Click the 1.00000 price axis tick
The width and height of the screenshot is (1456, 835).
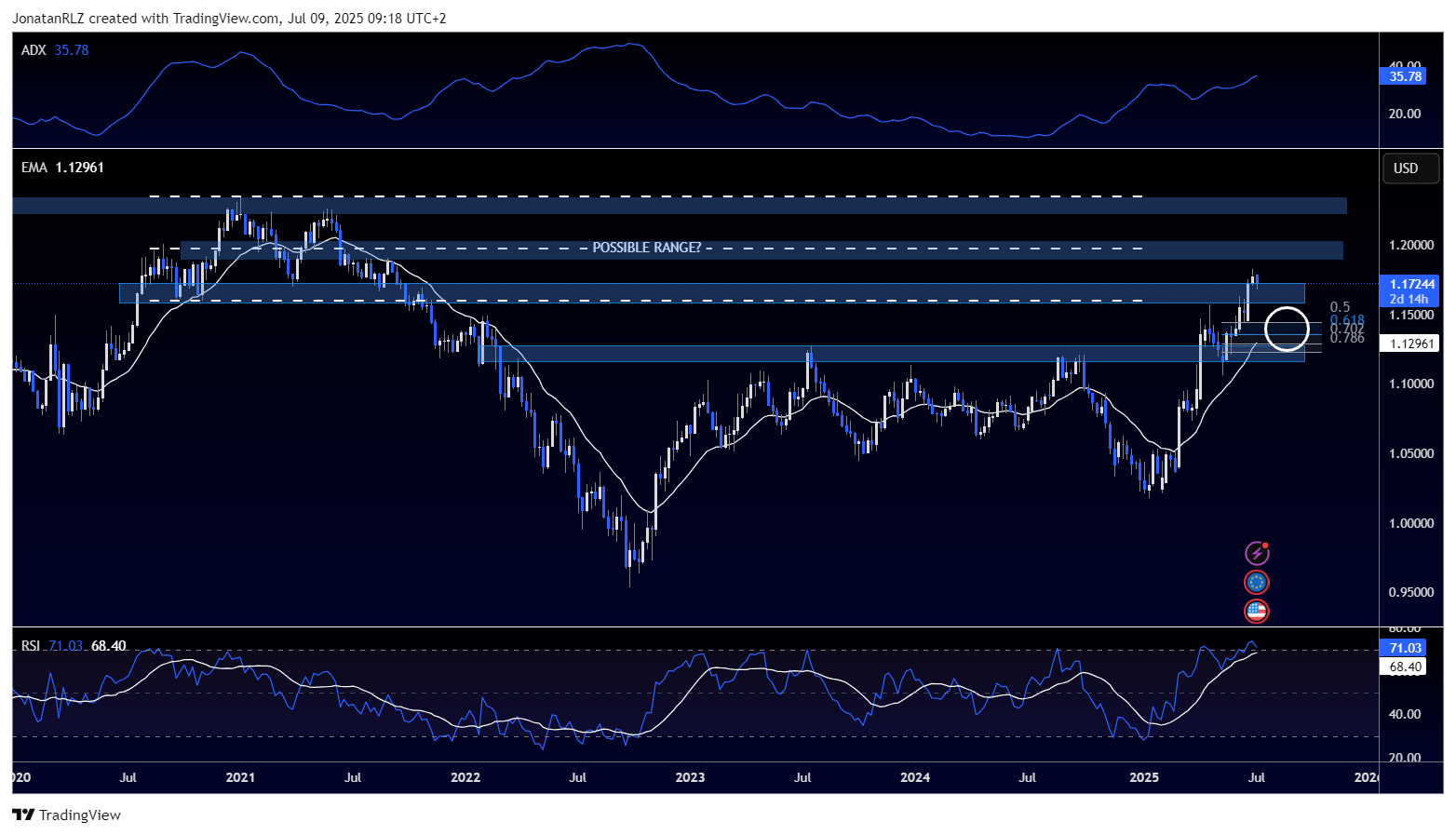point(1411,523)
